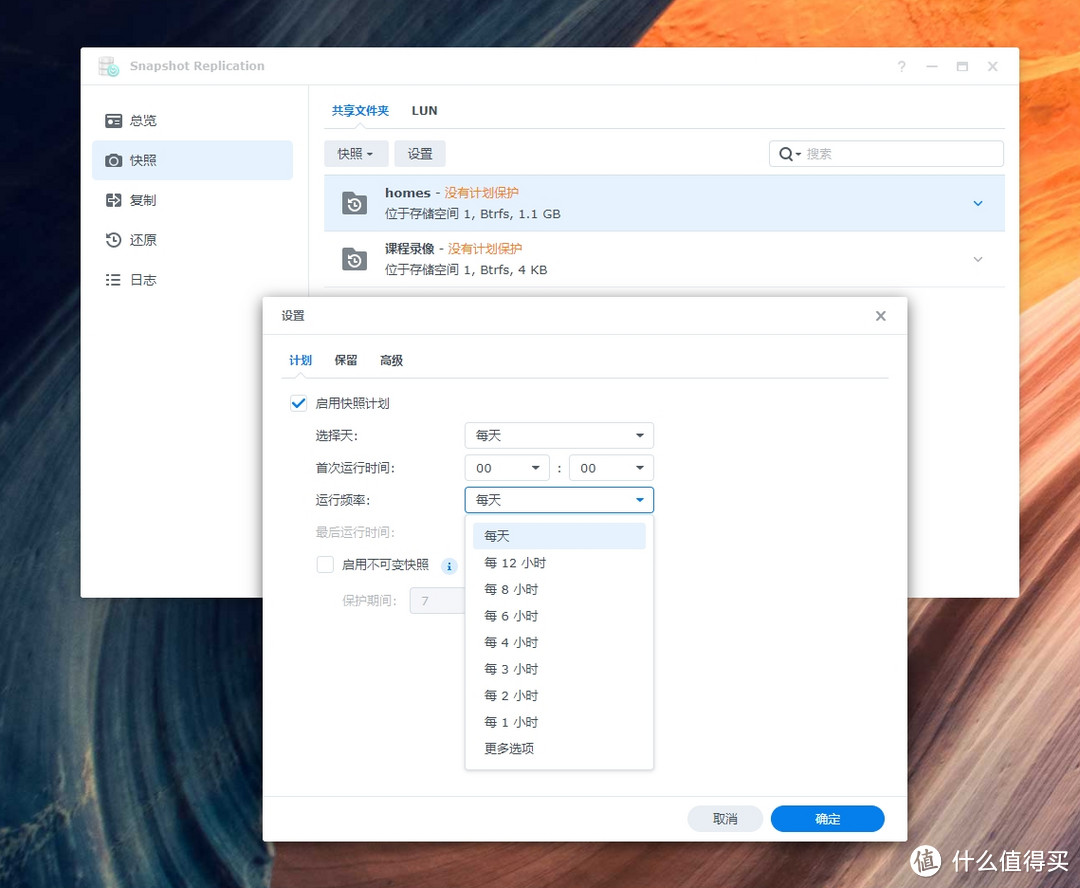Switch to the LUN tab
This screenshot has width=1080, height=888.
(x=424, y=110)
